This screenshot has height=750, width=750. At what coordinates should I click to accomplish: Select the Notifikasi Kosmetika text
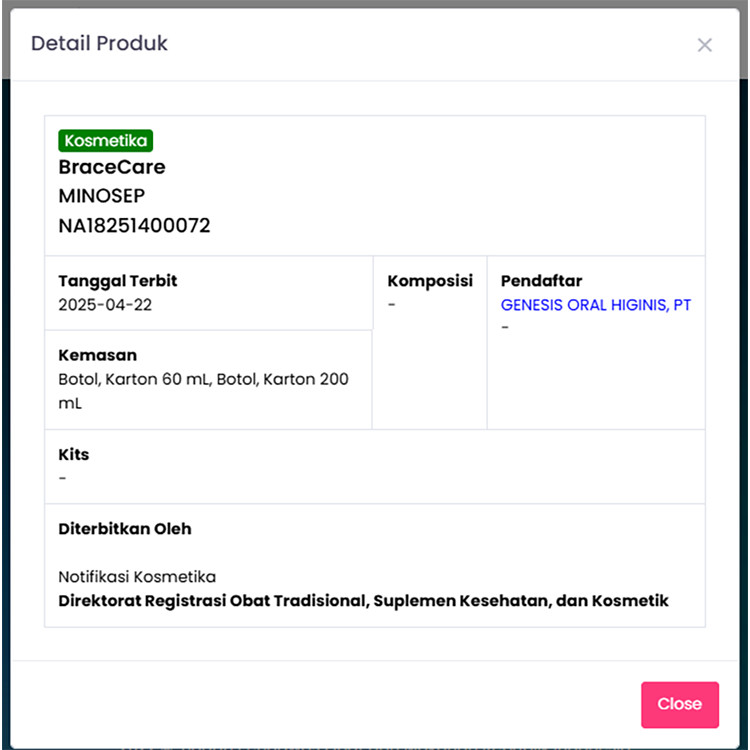pos(137,577)
